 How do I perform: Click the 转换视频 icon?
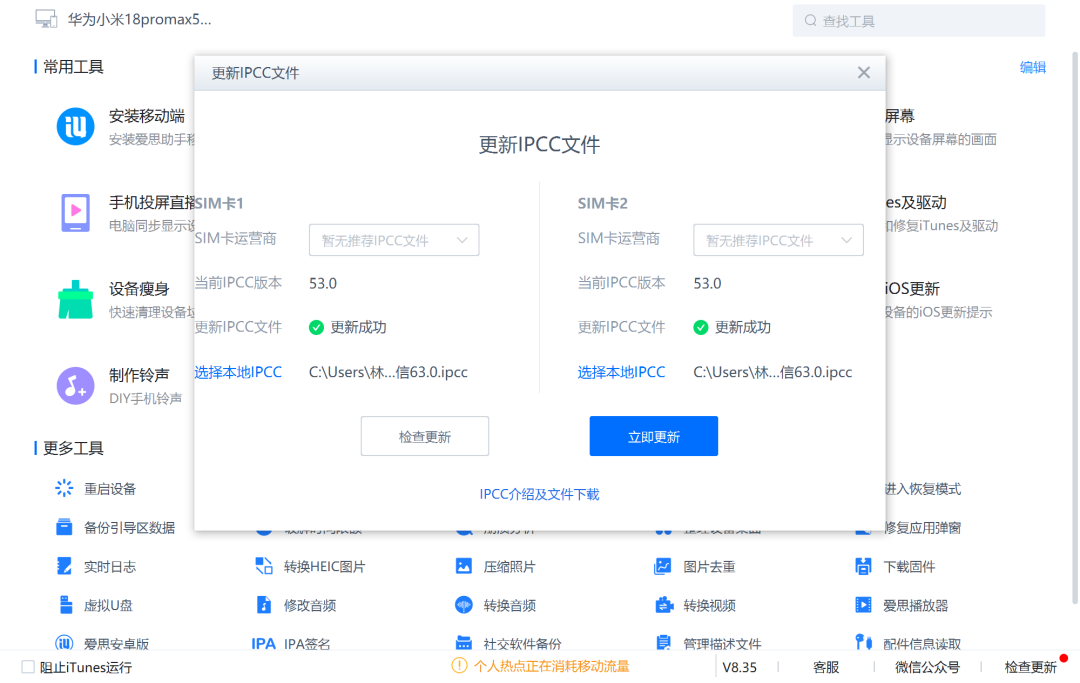(663, 605)
